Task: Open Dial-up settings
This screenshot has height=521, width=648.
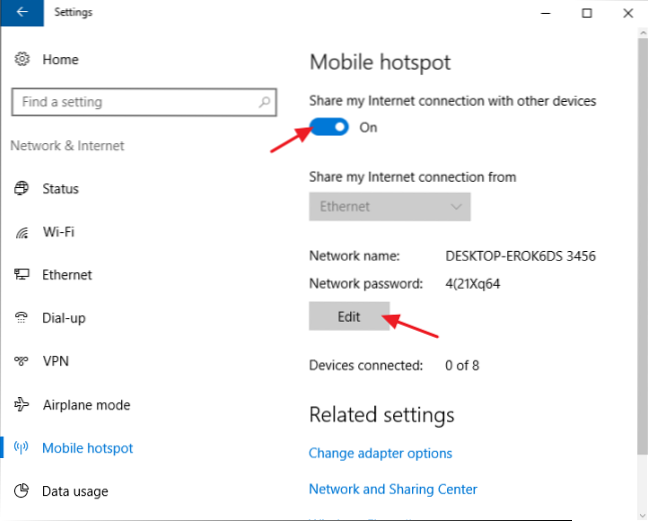Action: point(64,318)
